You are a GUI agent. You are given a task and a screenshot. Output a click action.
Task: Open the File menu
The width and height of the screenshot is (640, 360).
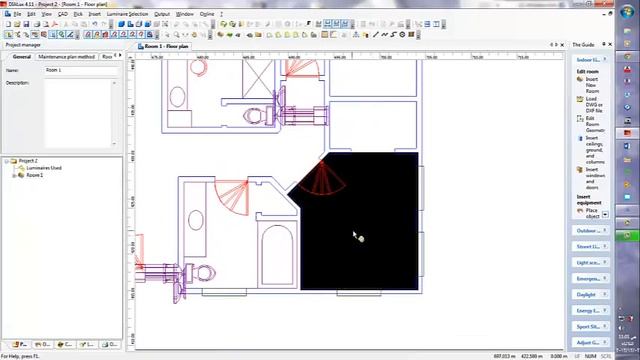click(17, 14)
